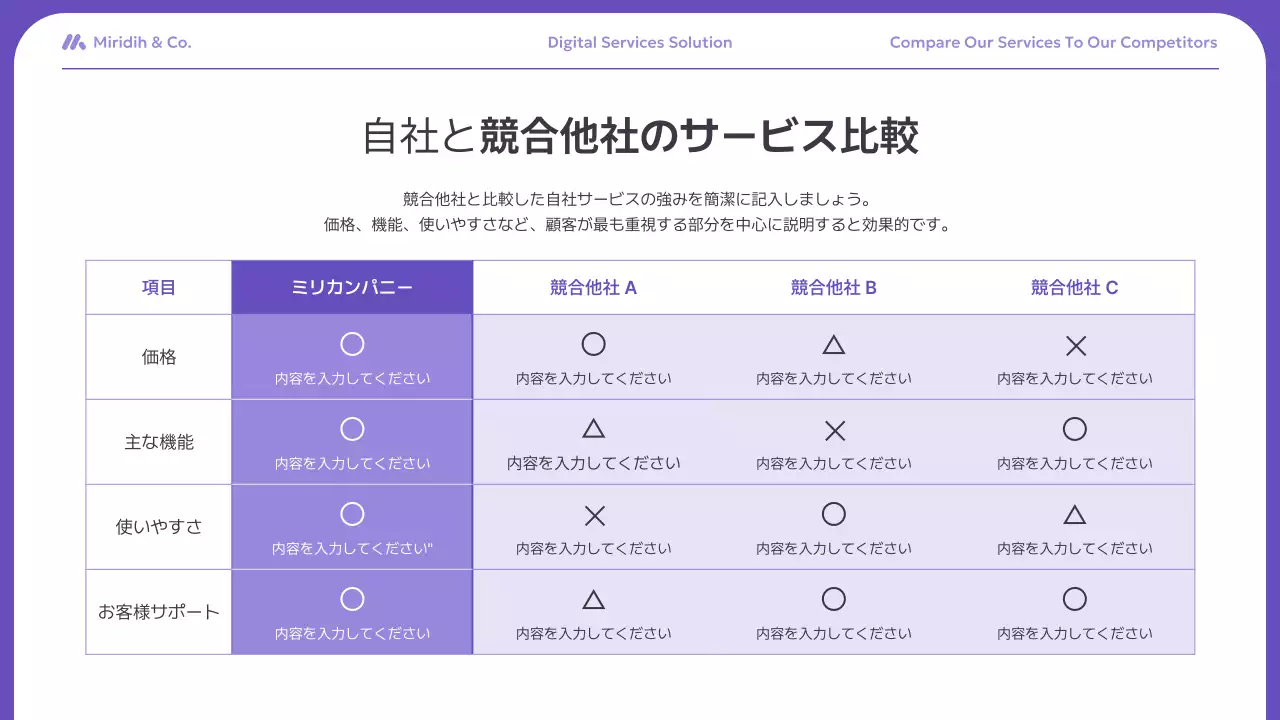Open Compare Our Services To Our Competitors section
Viewport: 1280px width, 720px height.
1053,42
